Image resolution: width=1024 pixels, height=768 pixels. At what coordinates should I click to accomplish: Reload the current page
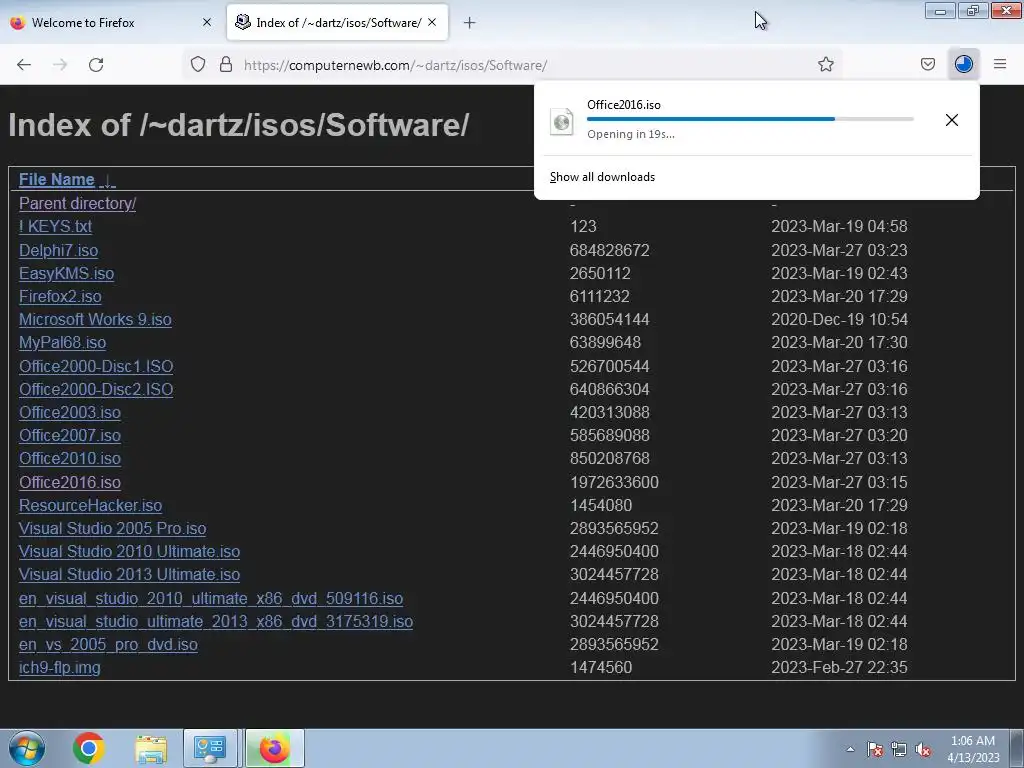coord(96,65)
